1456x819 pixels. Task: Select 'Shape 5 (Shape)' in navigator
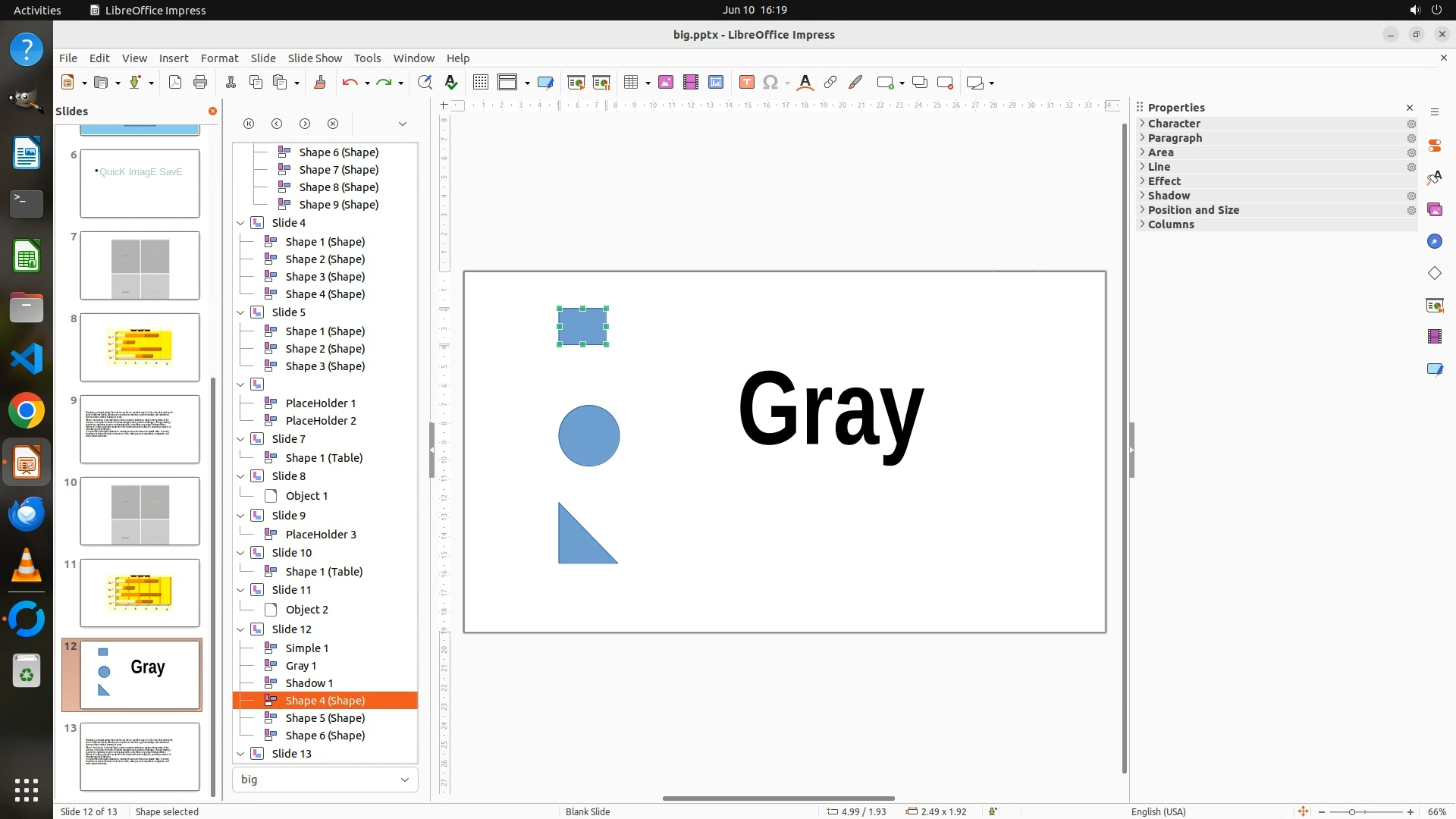(325, 718)
